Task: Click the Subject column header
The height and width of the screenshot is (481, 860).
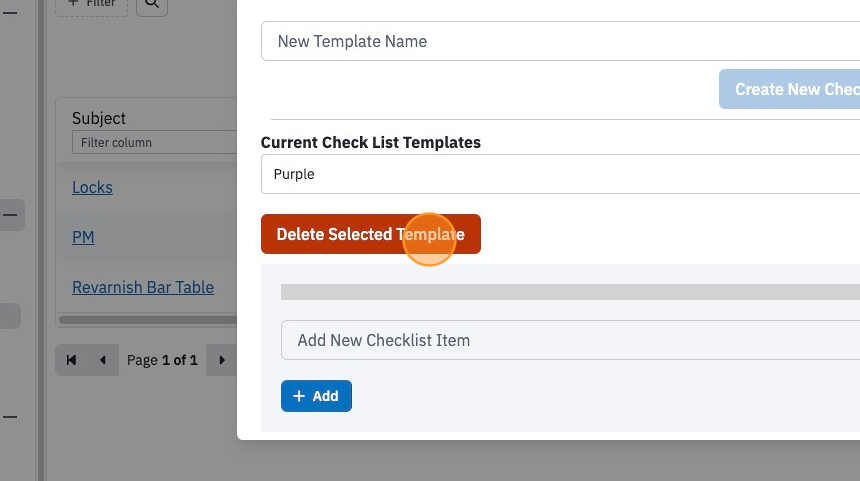Action: point(99,118)
